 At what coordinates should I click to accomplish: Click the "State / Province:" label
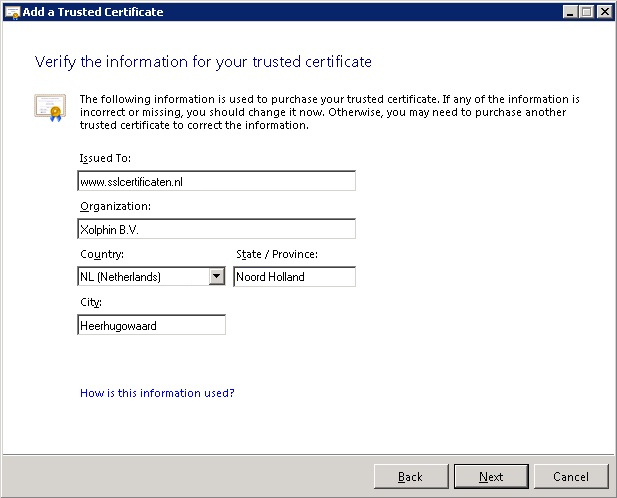pos(276,254)
